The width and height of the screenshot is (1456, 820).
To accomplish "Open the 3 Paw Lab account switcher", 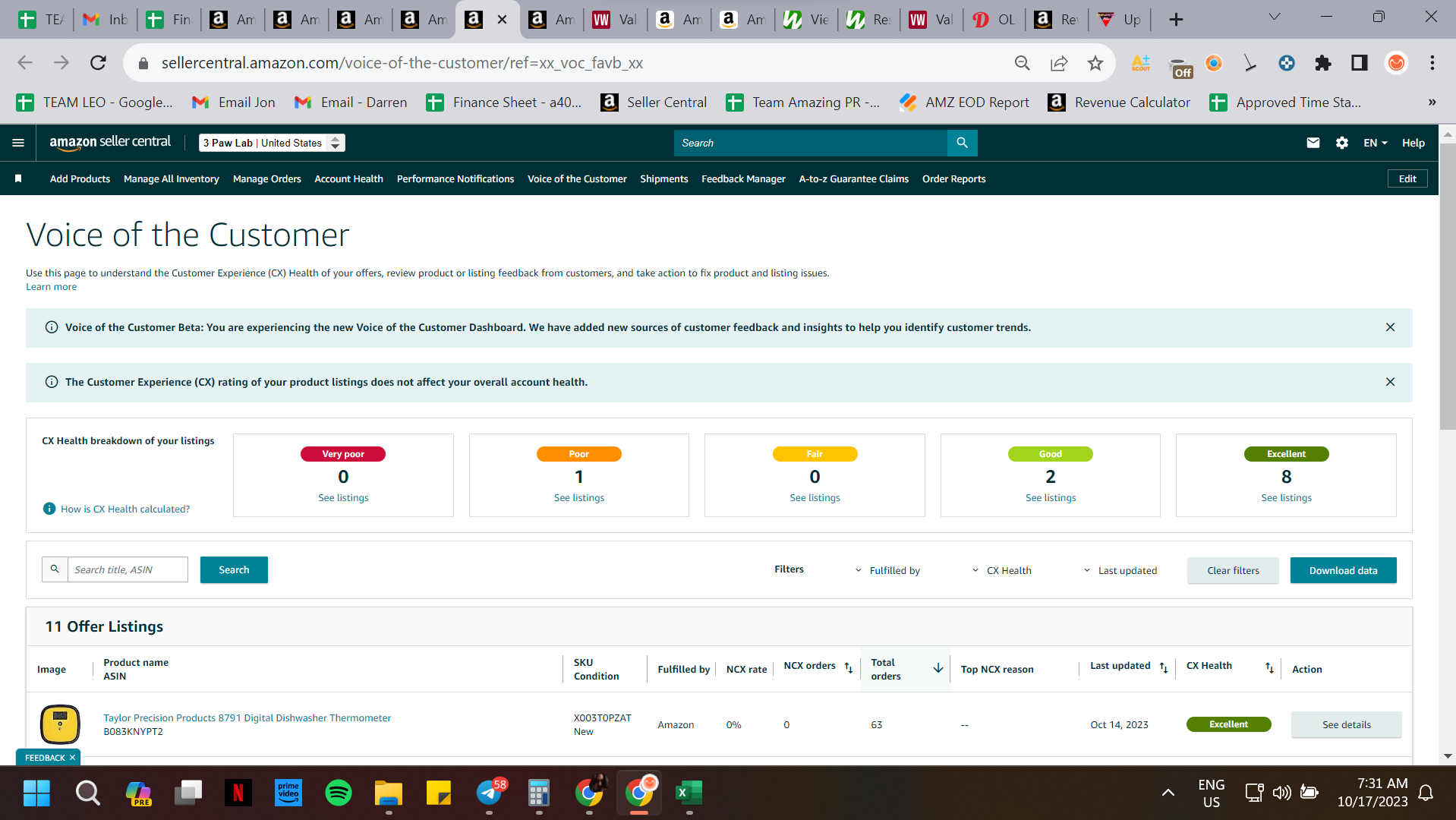I will pos(272,143).
